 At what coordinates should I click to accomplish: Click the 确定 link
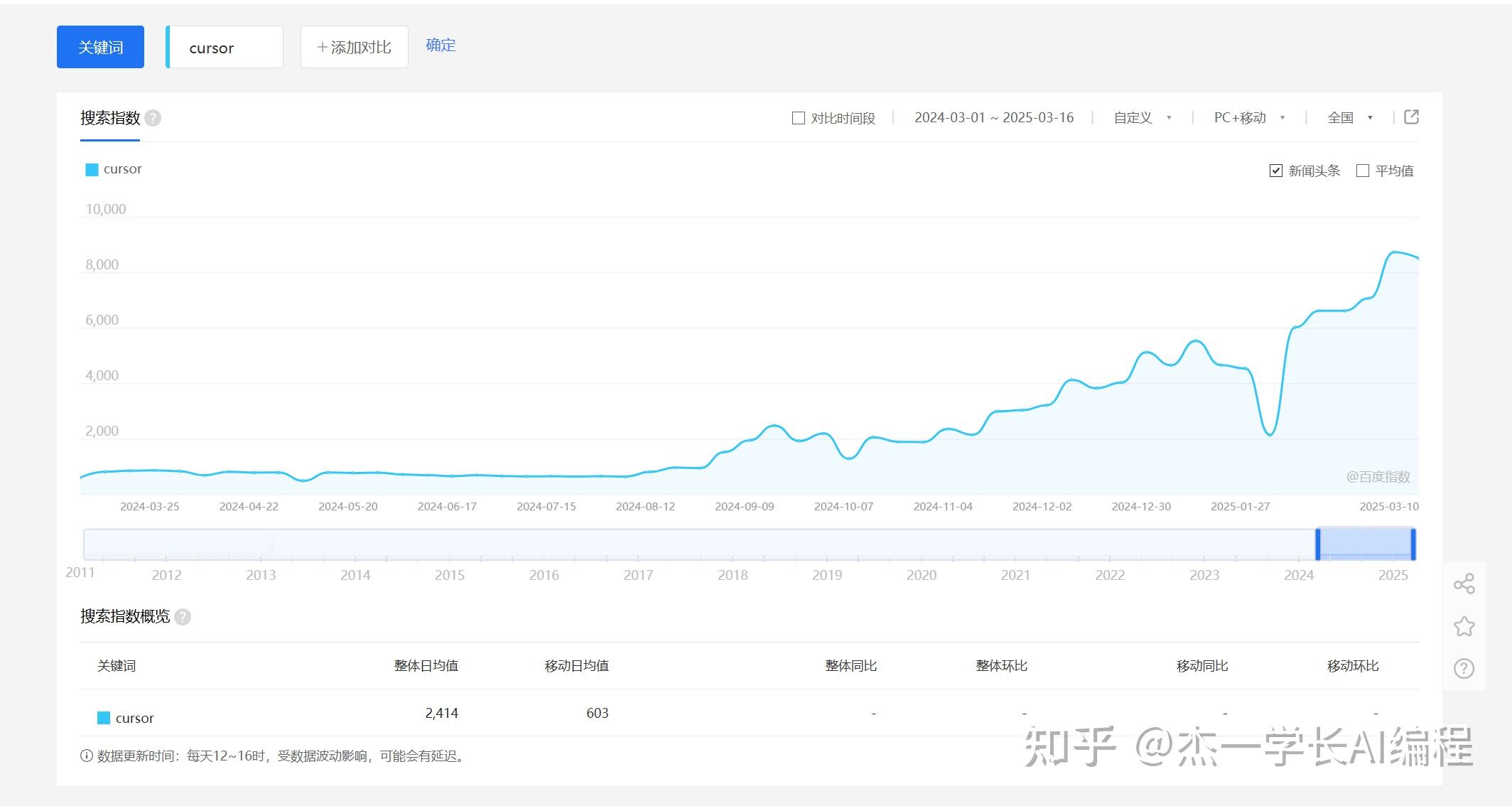click(x=441, y=45)
